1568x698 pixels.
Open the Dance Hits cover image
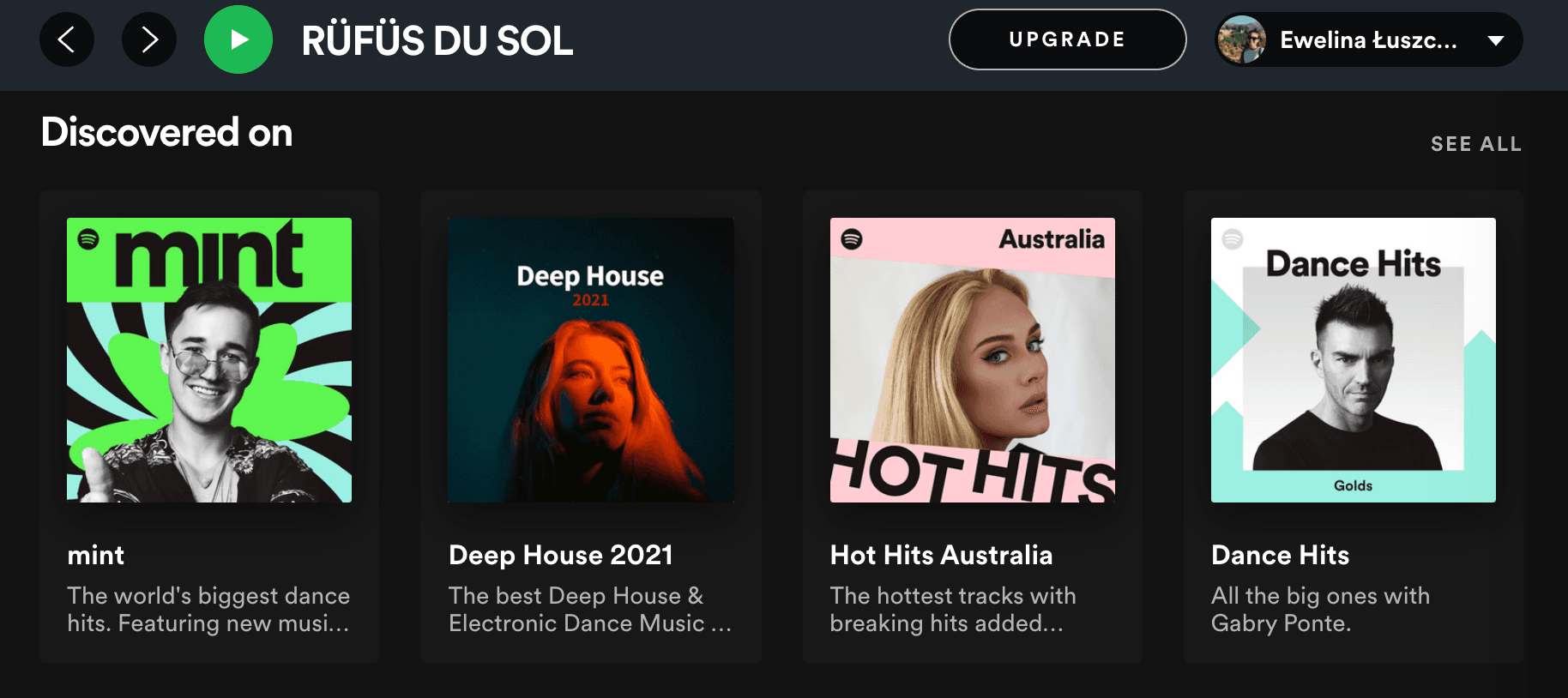coord(1354,360)
